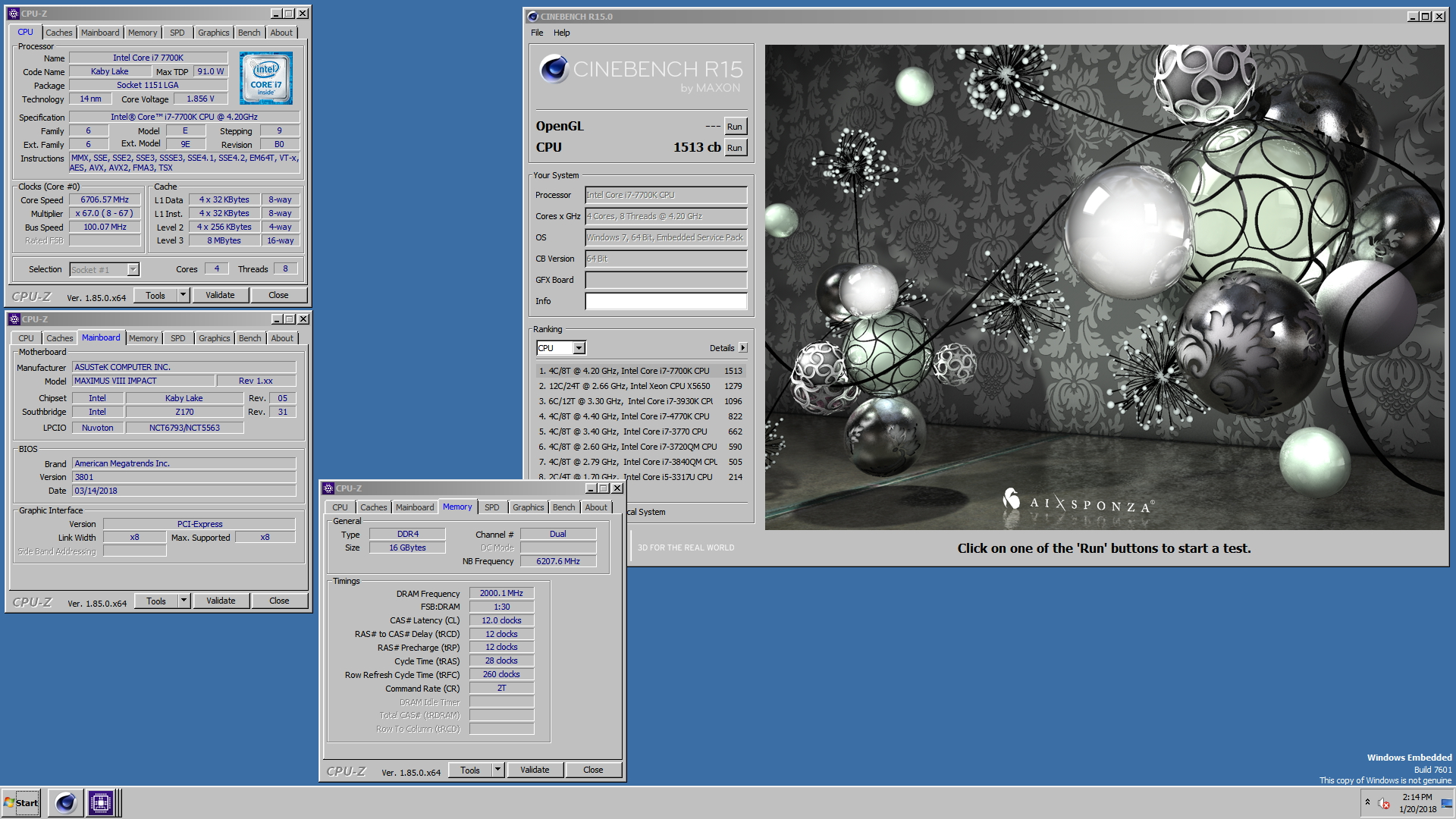Click Tools button in the CPU-Z CPU window

pos(155,295)
